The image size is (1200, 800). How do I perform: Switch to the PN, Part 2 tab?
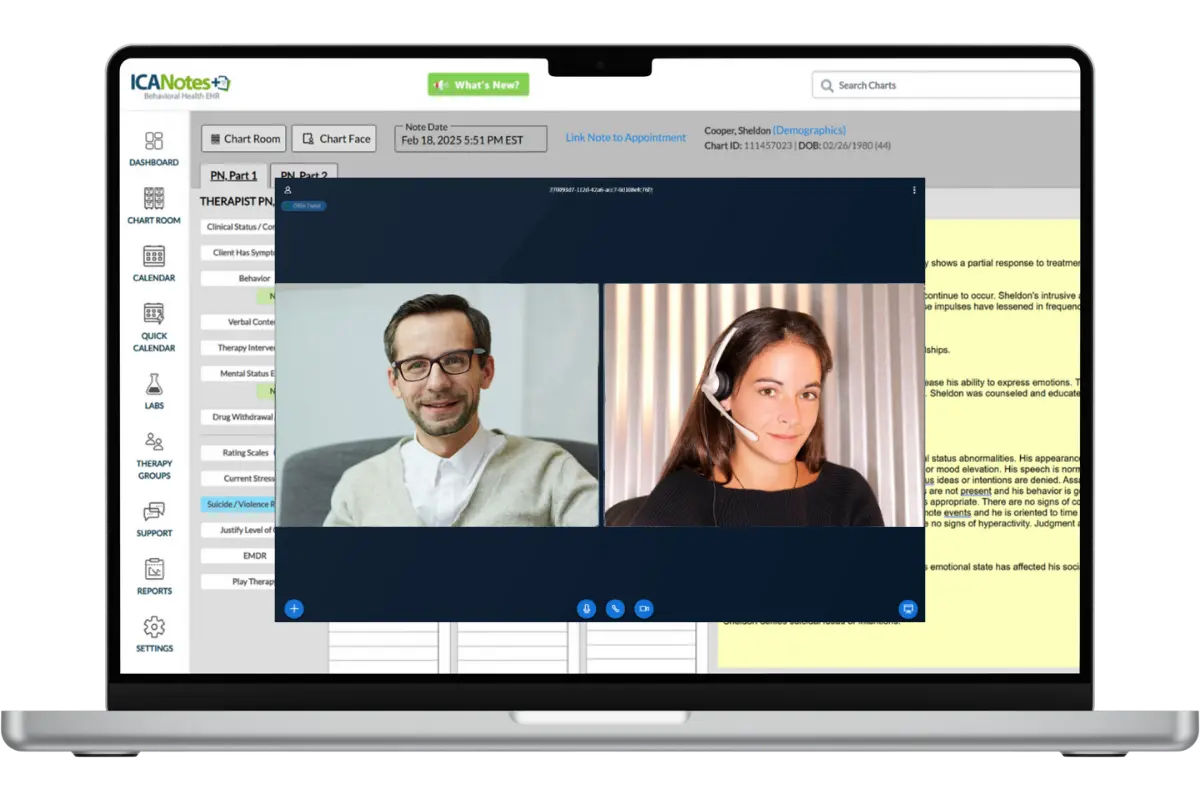coord(304,175)
